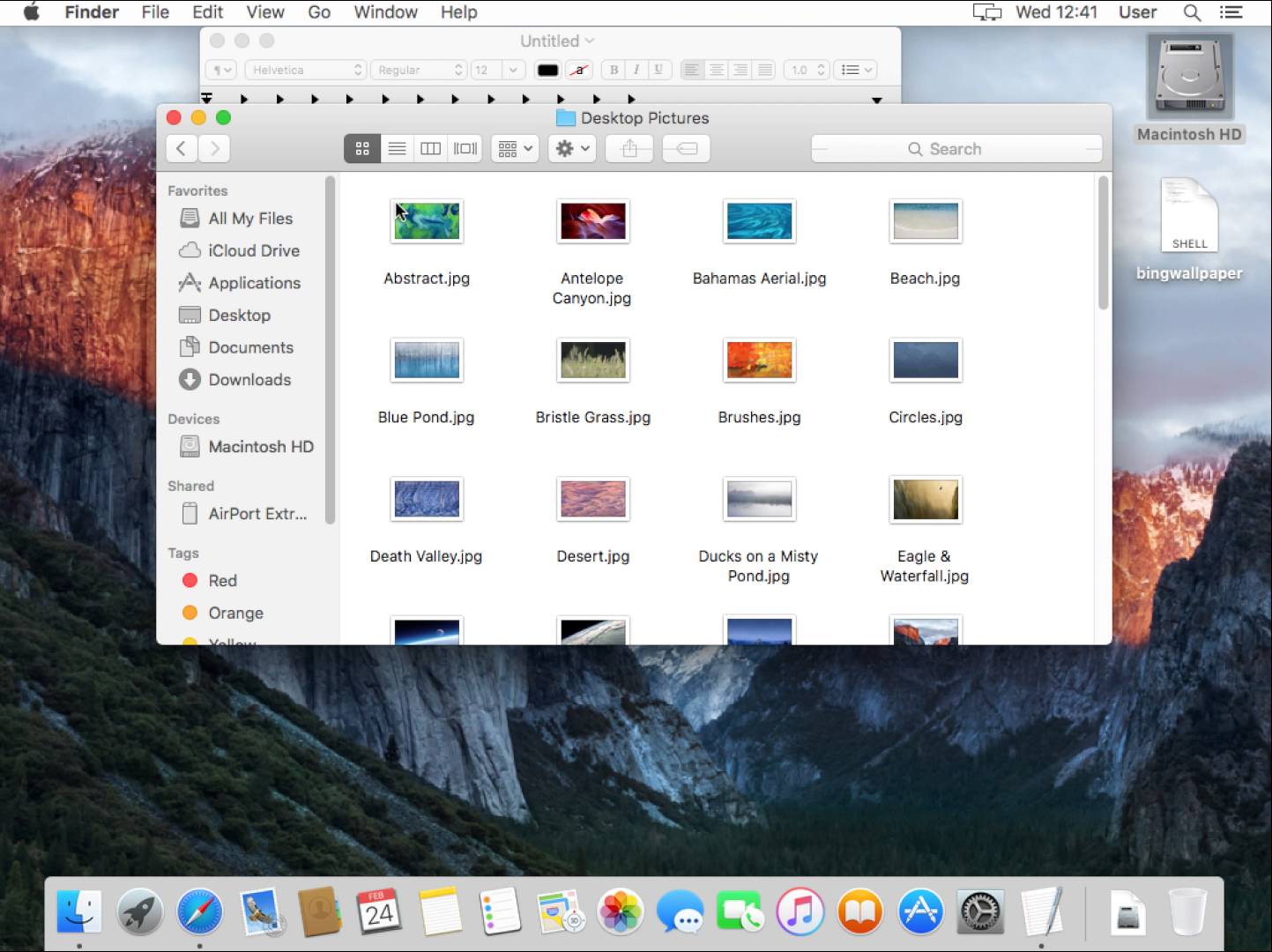The image size is (1272, 952).
Task: Open the Window menu
Action: pyautogui.click(x=384, y=12)
